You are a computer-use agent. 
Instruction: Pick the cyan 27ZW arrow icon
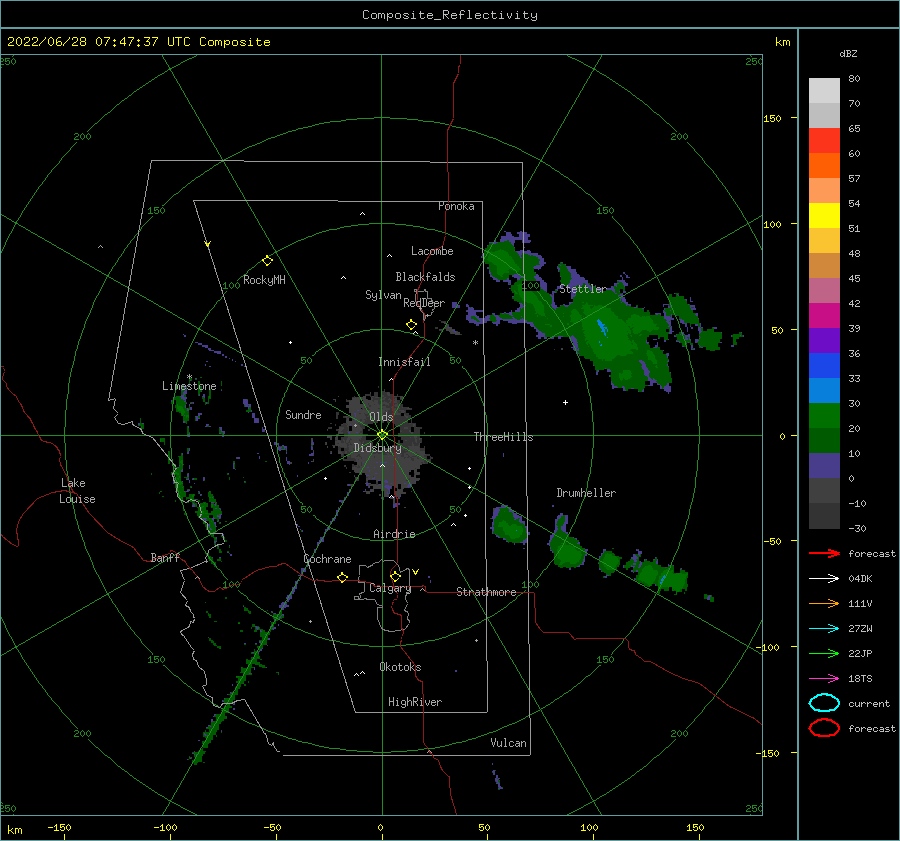pos(824,629)
